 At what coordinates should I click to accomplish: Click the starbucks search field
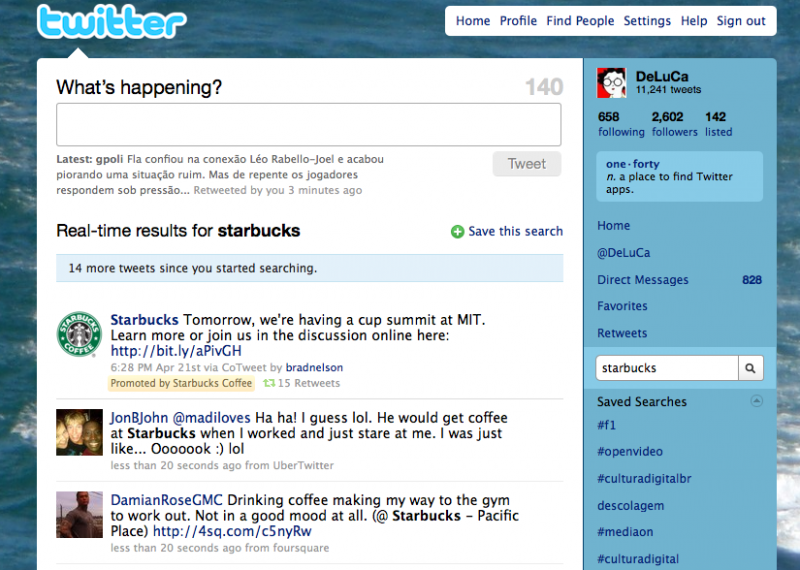pos(667,368)
